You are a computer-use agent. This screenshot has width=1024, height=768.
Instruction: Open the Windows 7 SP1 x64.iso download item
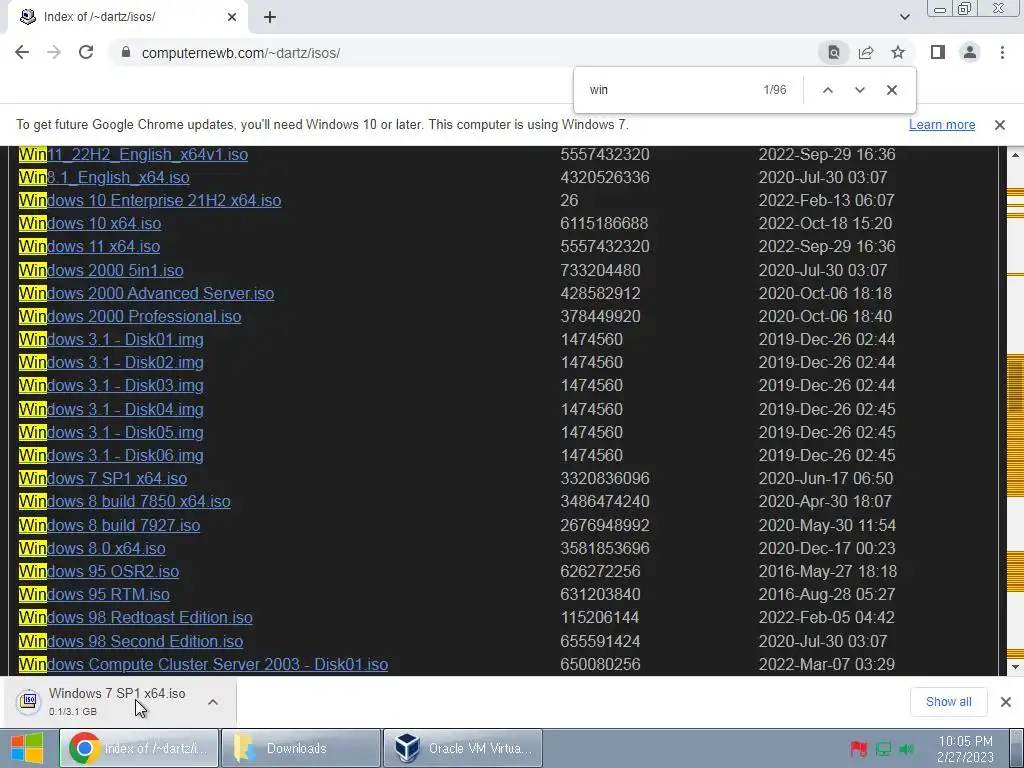point(118,702)
